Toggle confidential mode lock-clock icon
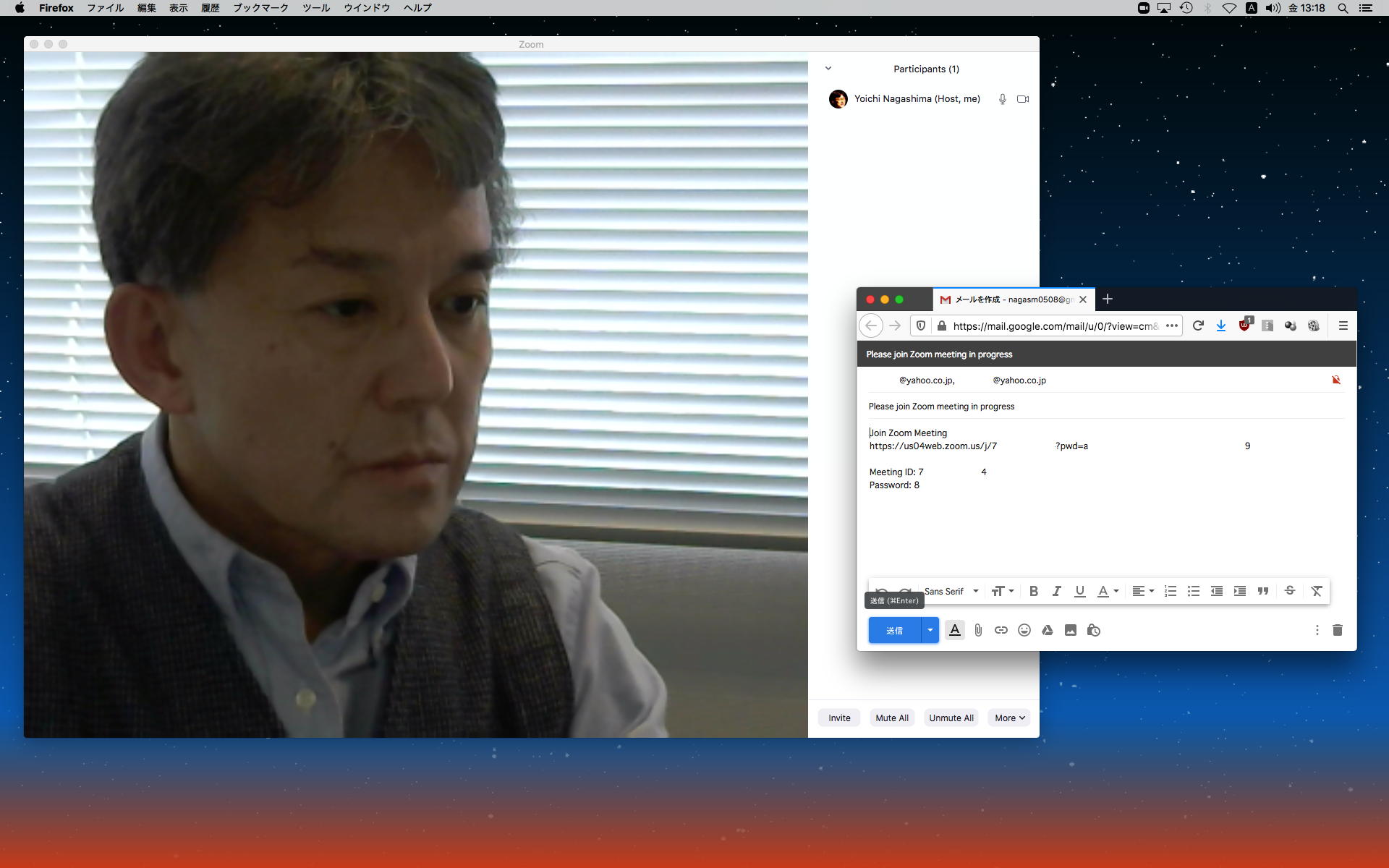Viewport: 1389px width, 868px height. tap(1094, 631)
